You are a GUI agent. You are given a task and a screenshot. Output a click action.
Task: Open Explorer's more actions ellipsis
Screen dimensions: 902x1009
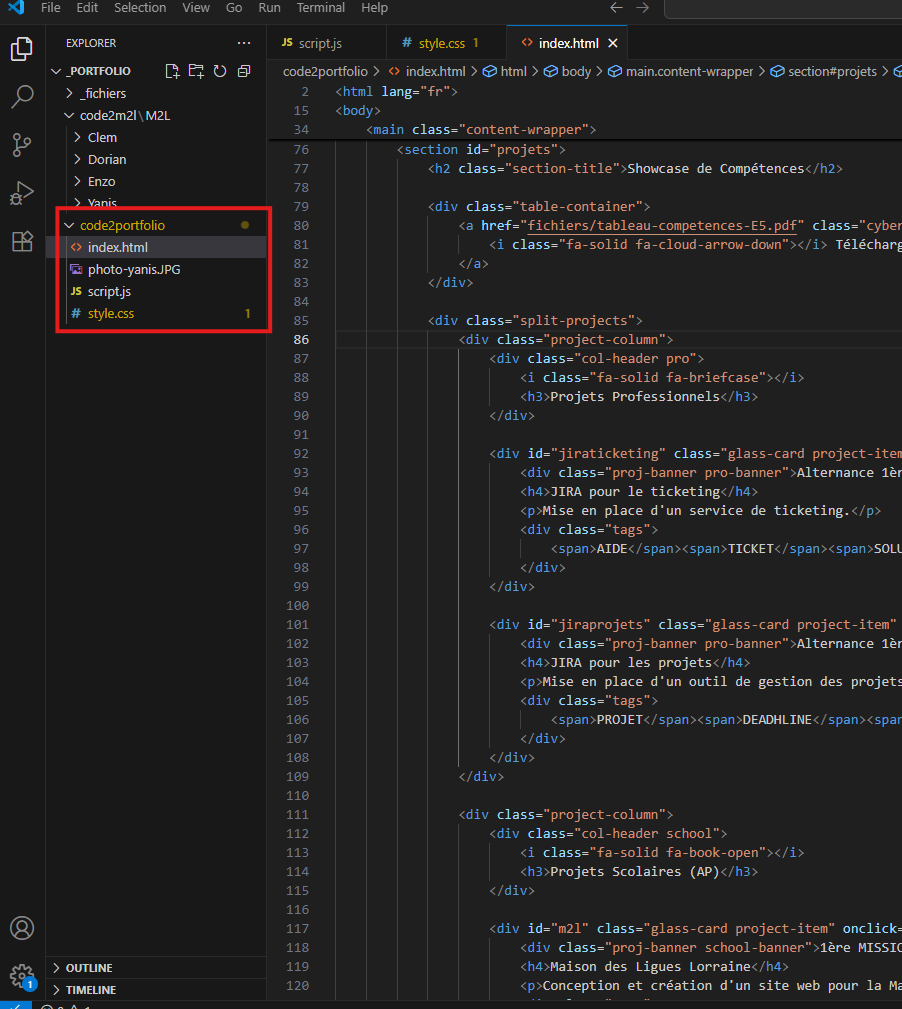[x=244, y=43]
